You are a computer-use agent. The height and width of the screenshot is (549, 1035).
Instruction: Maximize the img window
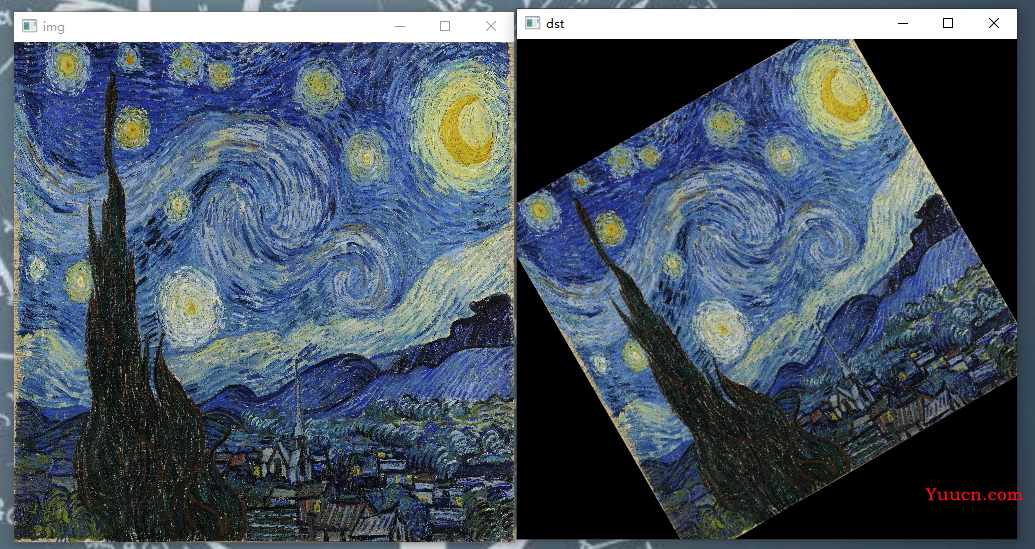point(445,26)
